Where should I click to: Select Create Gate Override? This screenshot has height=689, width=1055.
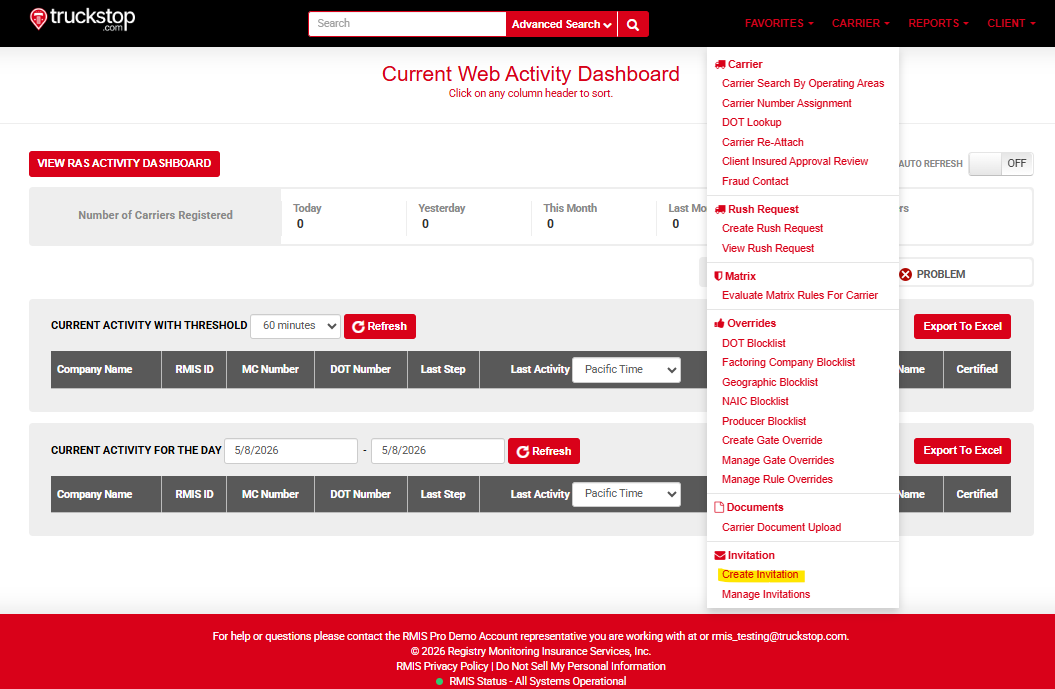tap(772, 441)
